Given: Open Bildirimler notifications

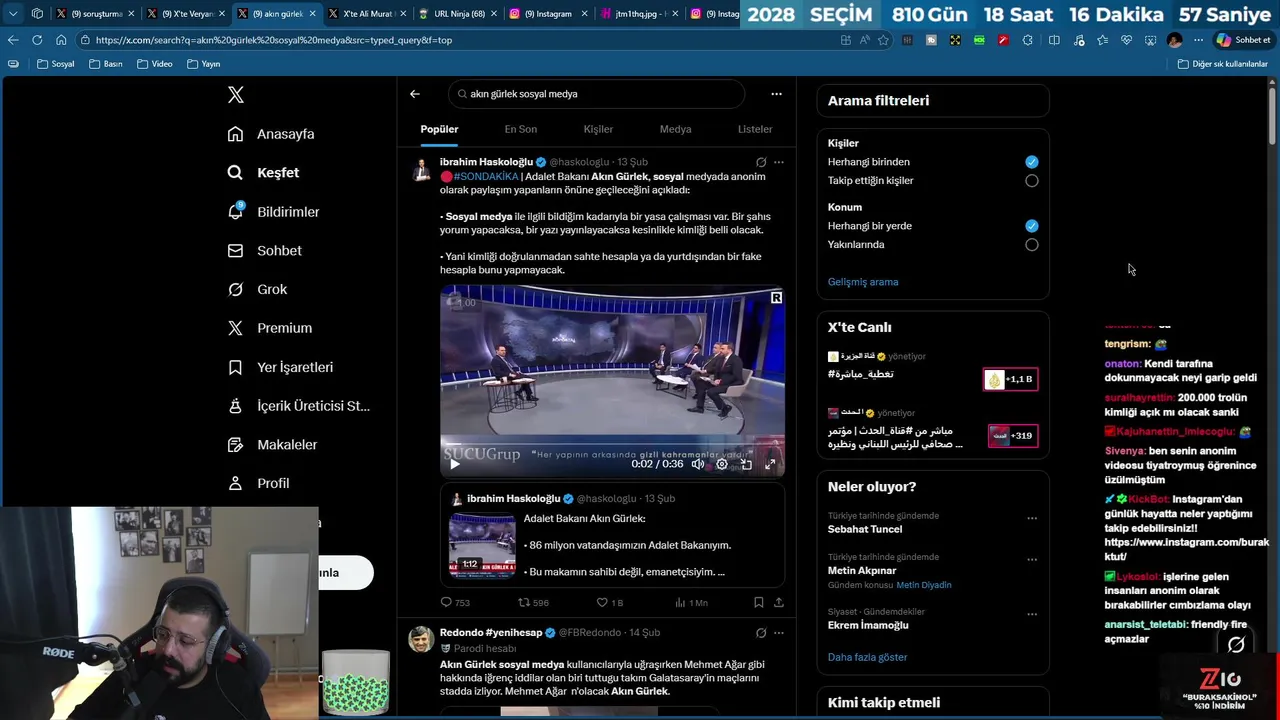Looking at the screenshot, I should (x=274, y=212).
